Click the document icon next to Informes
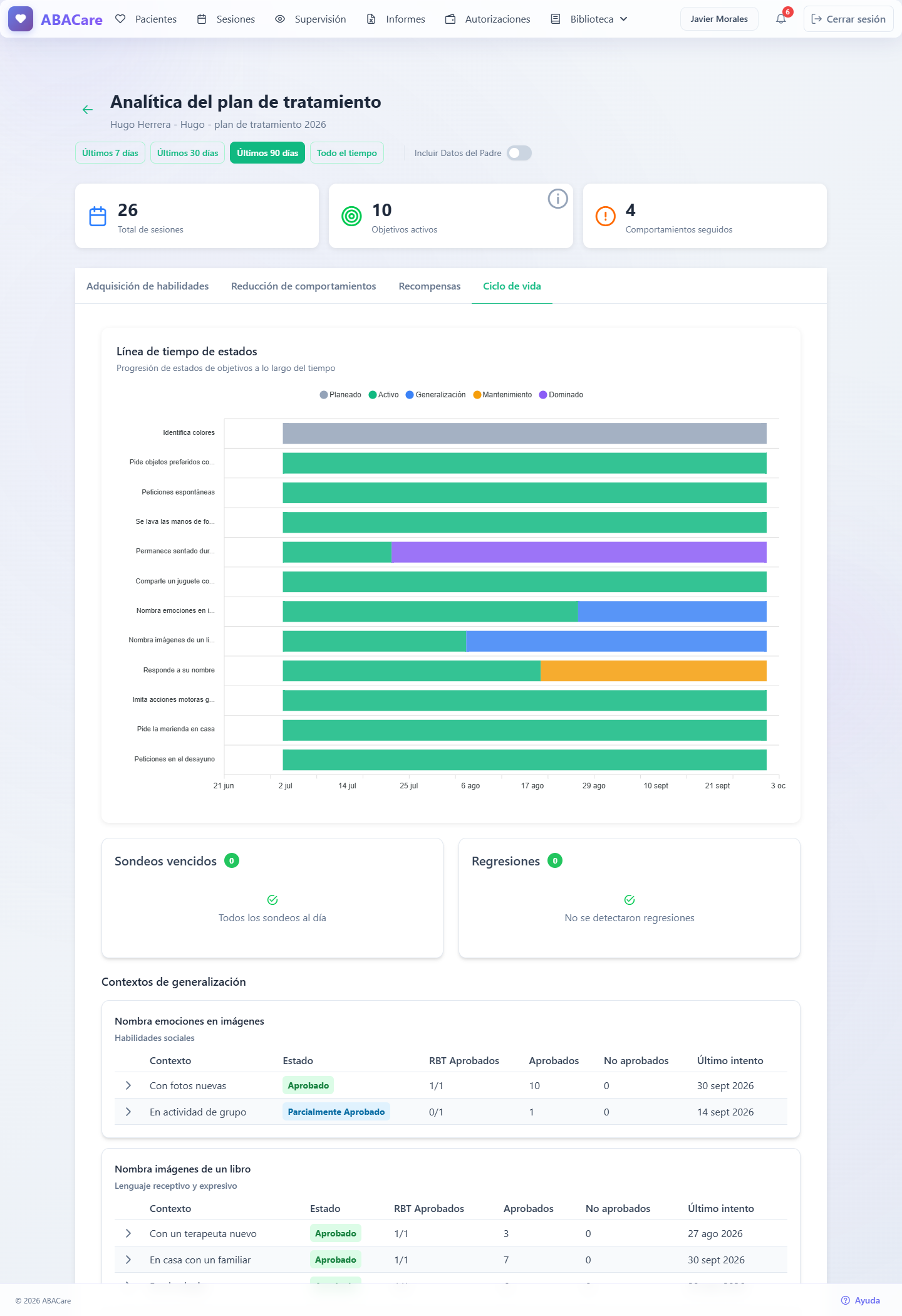The image size is (902, 1316). click(371, 19)
